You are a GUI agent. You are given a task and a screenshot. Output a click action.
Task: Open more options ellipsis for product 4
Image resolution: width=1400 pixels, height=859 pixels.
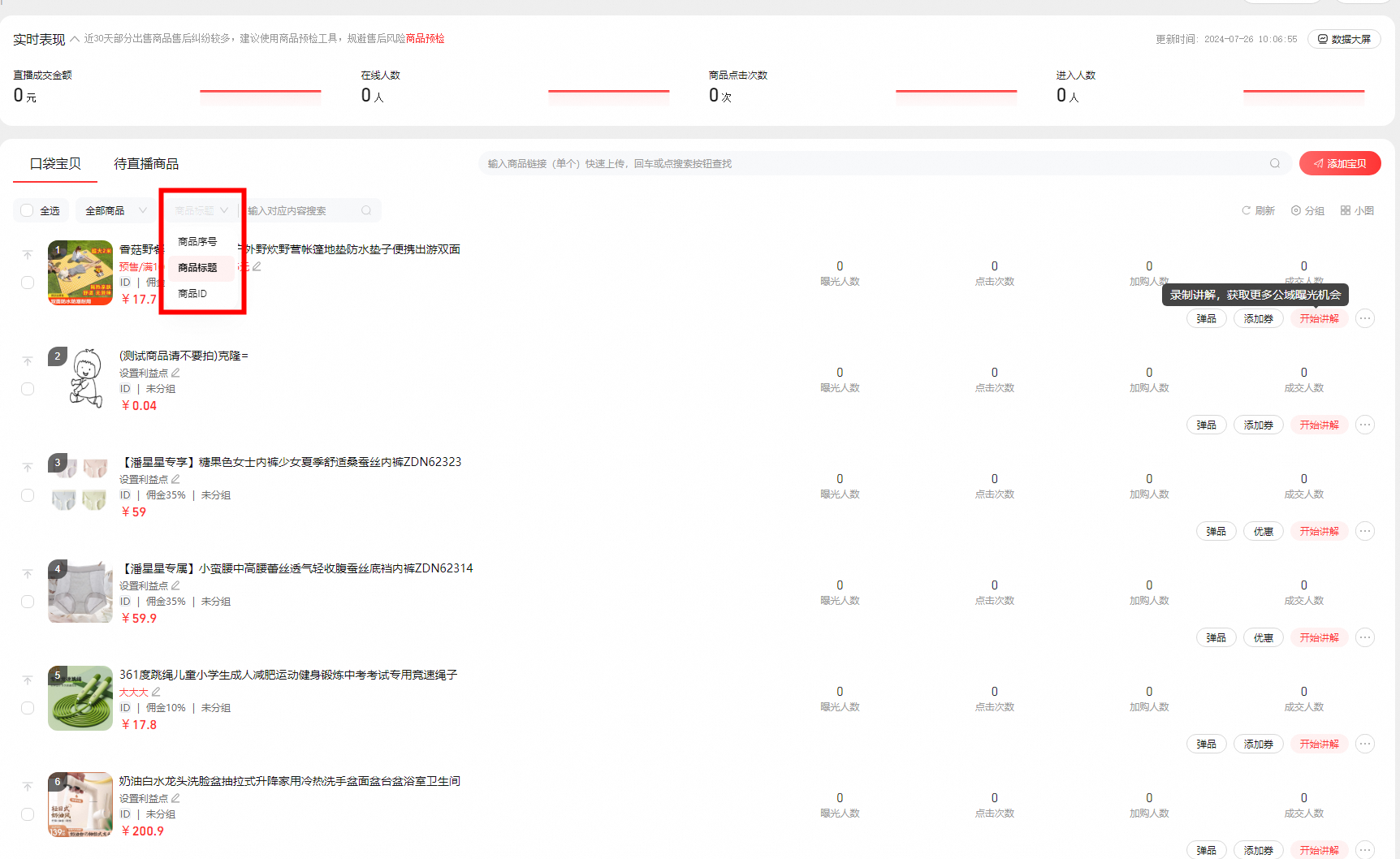tap(1365, 637)
